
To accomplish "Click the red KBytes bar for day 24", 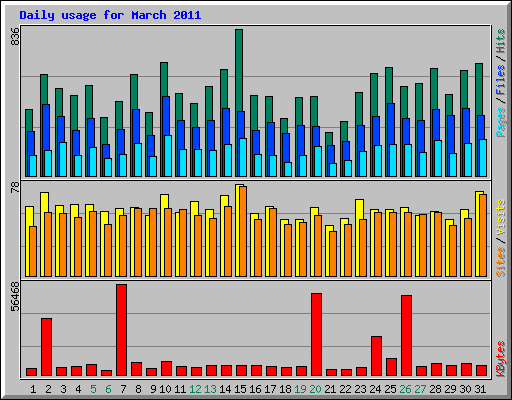I will click(376, 356).
